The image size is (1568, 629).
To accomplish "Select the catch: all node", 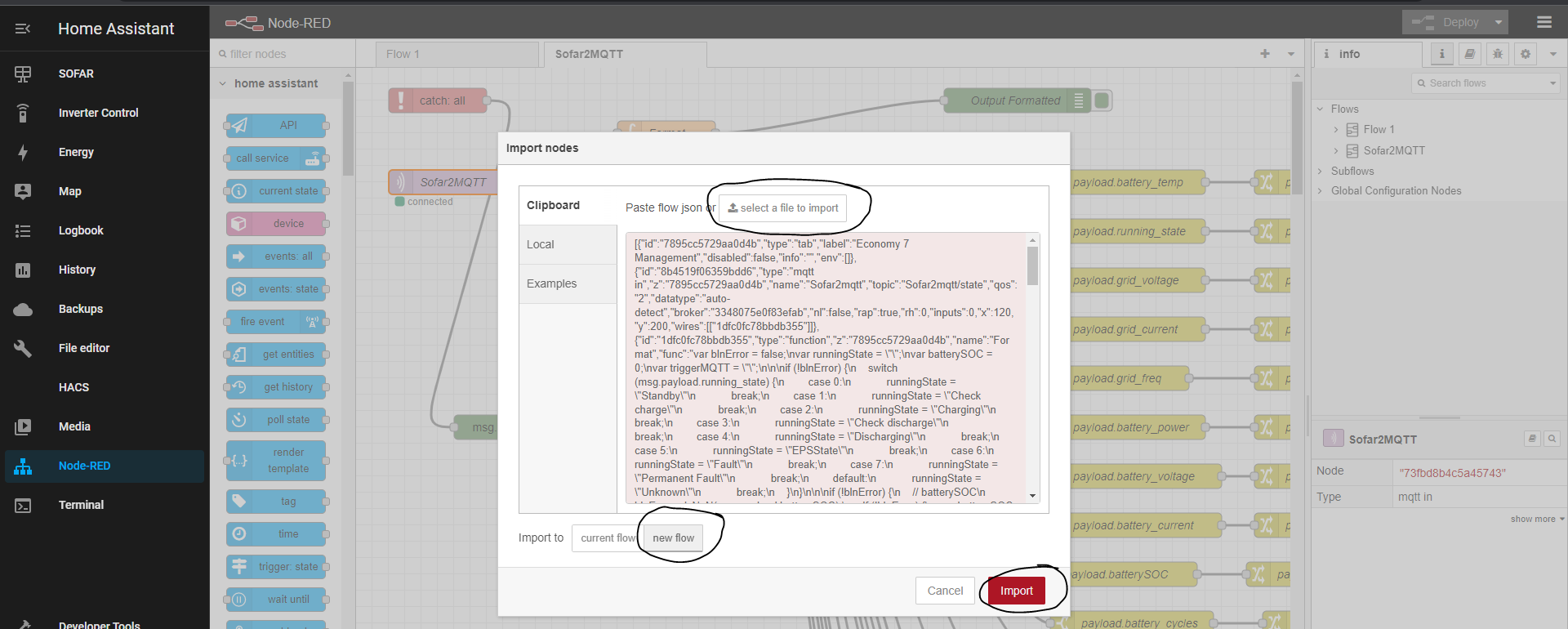I will coord(438,100).
